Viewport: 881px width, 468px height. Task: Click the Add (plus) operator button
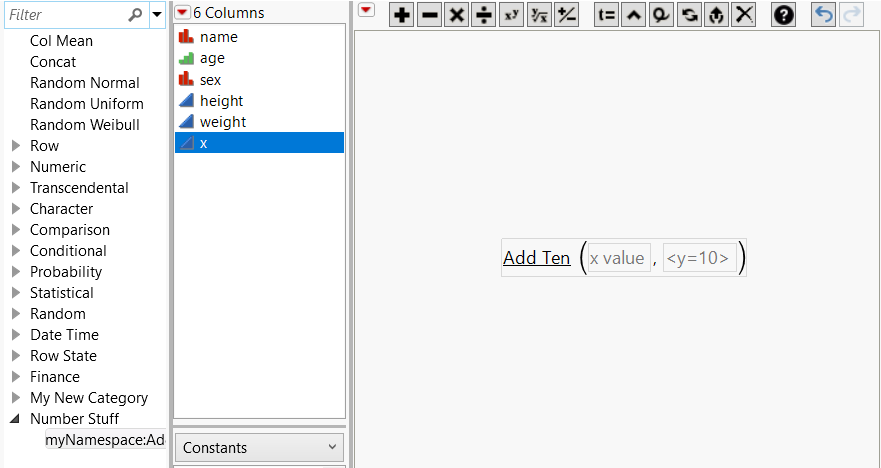[x=402, y=15]
